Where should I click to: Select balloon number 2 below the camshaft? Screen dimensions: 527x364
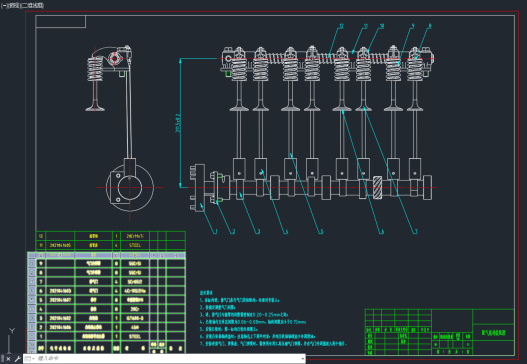233,232
